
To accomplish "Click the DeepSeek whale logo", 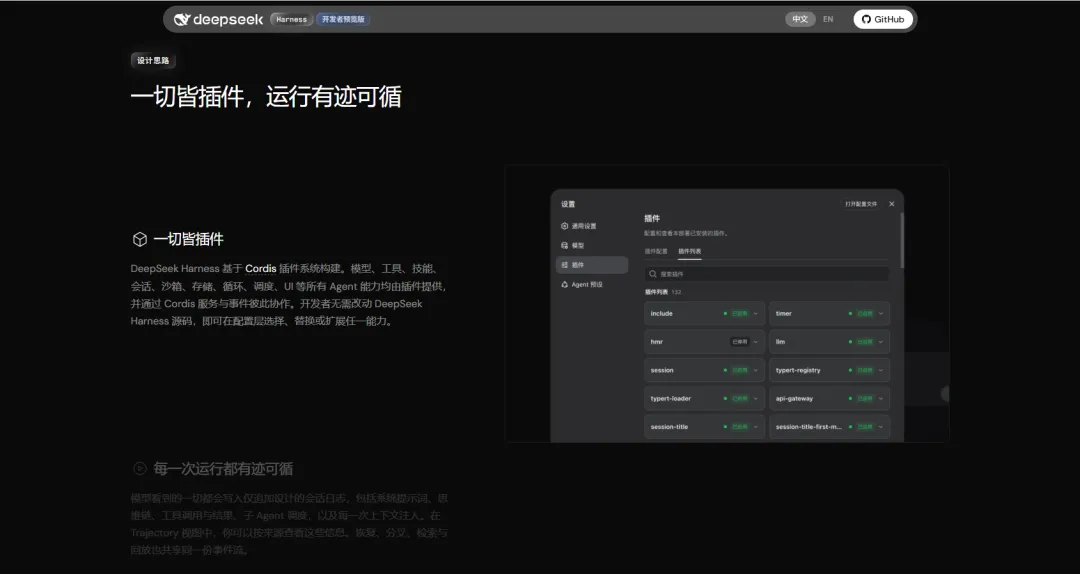I will tap(182, 19).
